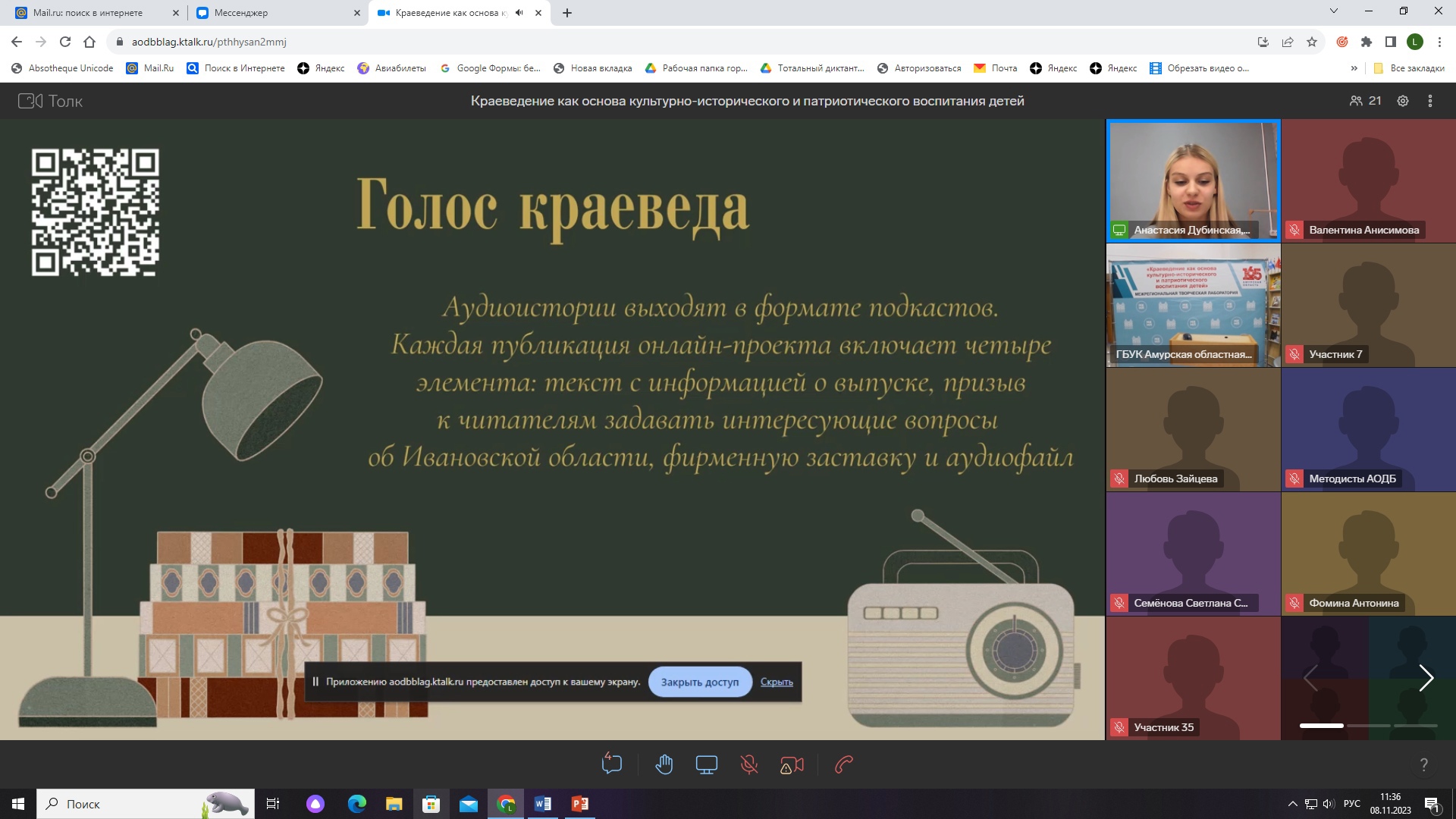Viewport: 1456px width, 819px height.
Task: Click the Скрыть link
Action: point(777,682)
